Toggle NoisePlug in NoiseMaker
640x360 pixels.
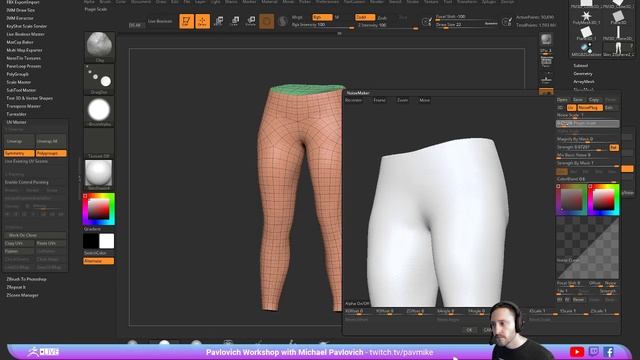590,108
